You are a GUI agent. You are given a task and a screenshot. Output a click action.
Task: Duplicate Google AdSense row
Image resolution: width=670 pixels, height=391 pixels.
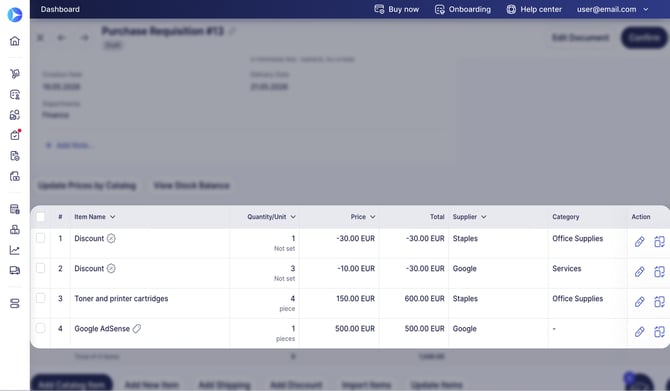point(659,332)
